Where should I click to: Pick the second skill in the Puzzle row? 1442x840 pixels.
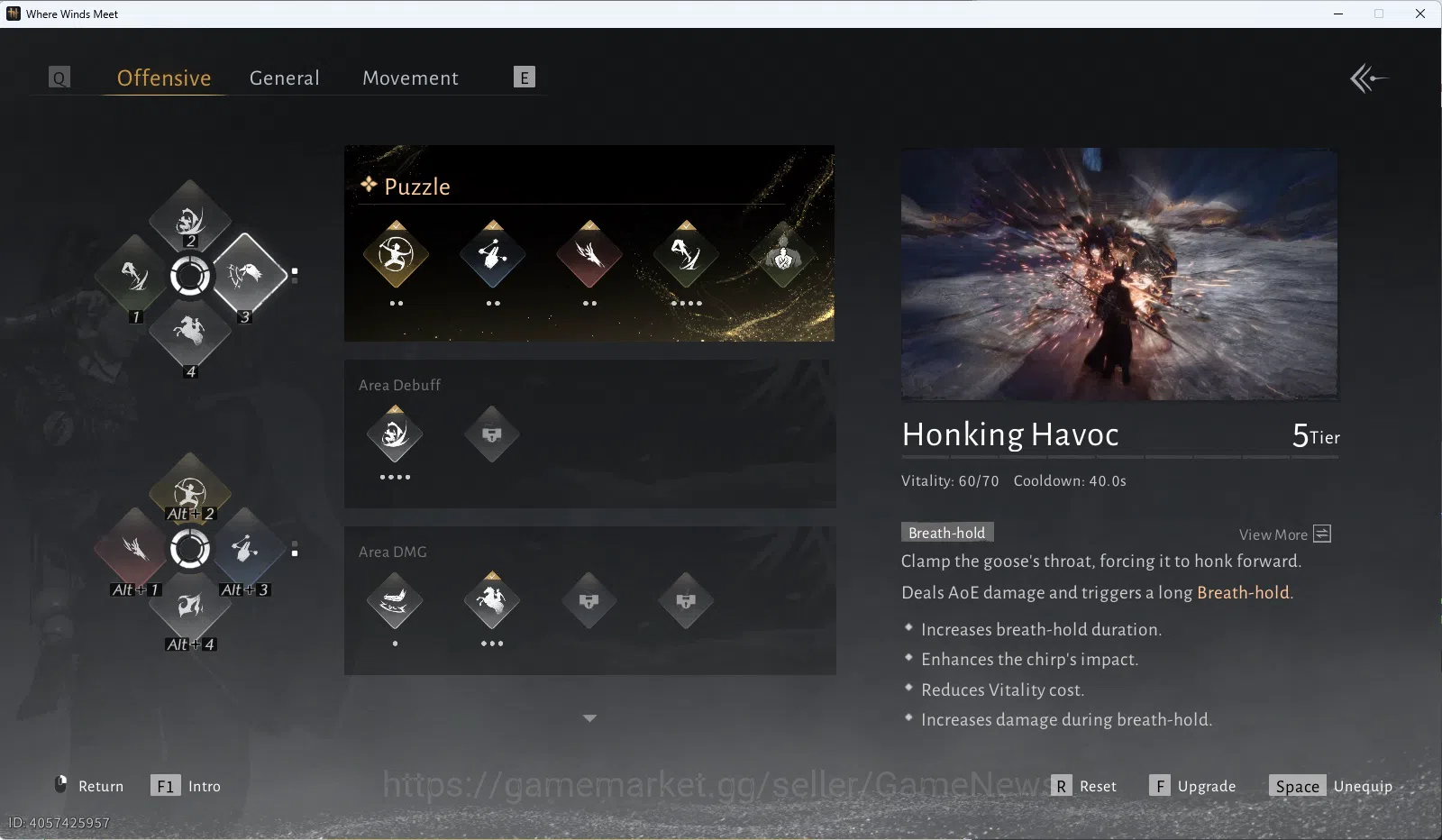click(x=492, y=255)
